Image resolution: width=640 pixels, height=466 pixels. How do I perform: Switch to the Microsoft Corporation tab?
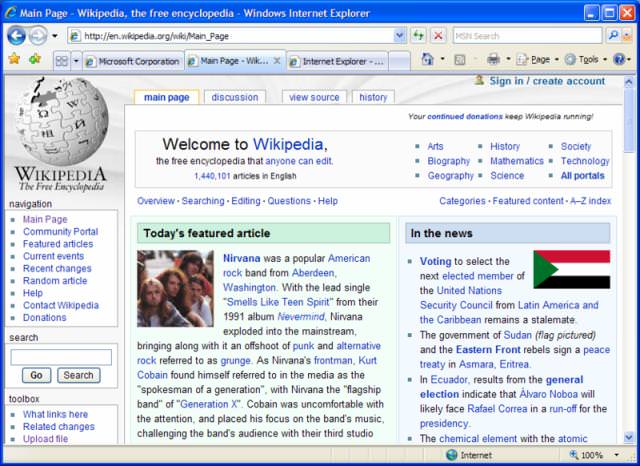point(133,62)
